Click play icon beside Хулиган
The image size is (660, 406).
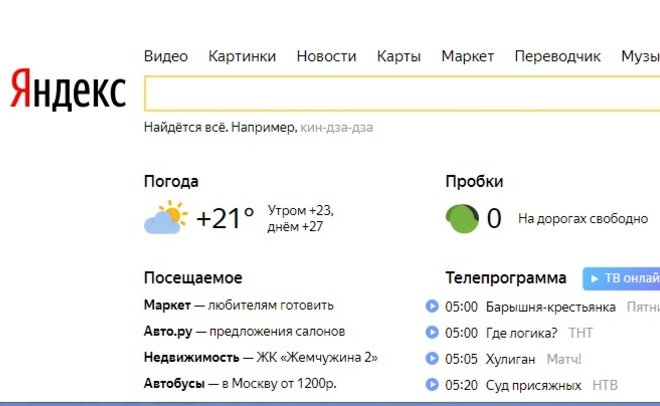432,359
